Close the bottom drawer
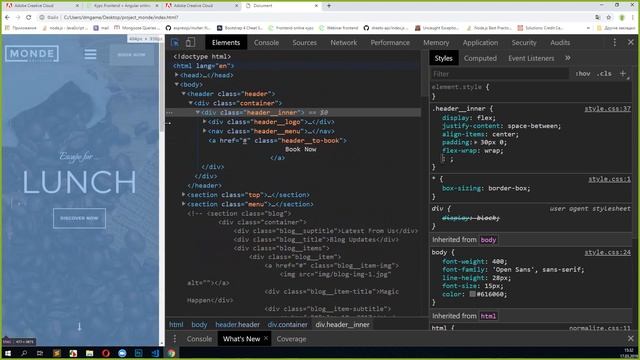This screenshot has width=640, height=360. [x=631, y=339]
